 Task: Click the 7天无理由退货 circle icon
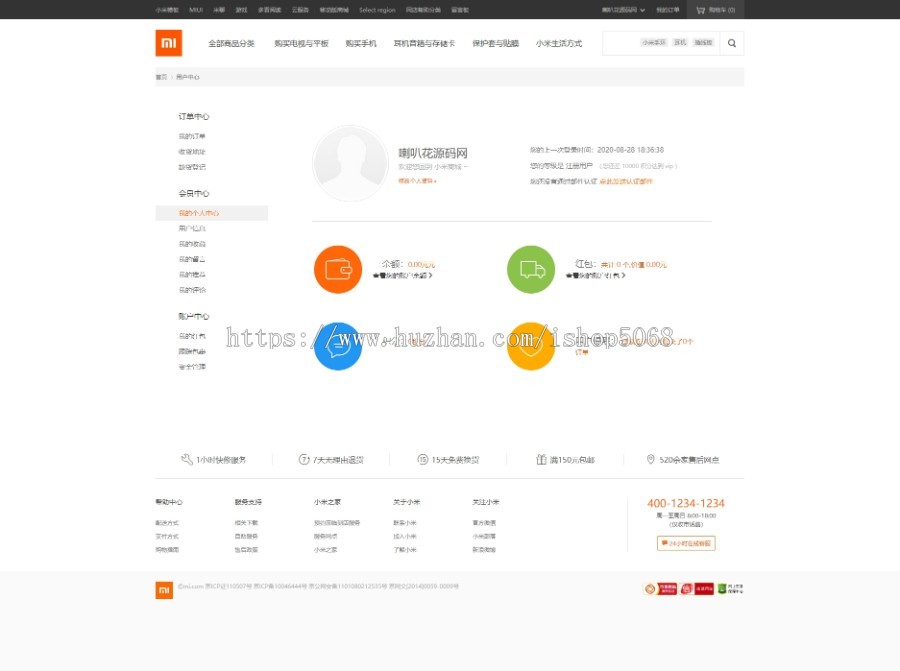(x=304, y=459)
